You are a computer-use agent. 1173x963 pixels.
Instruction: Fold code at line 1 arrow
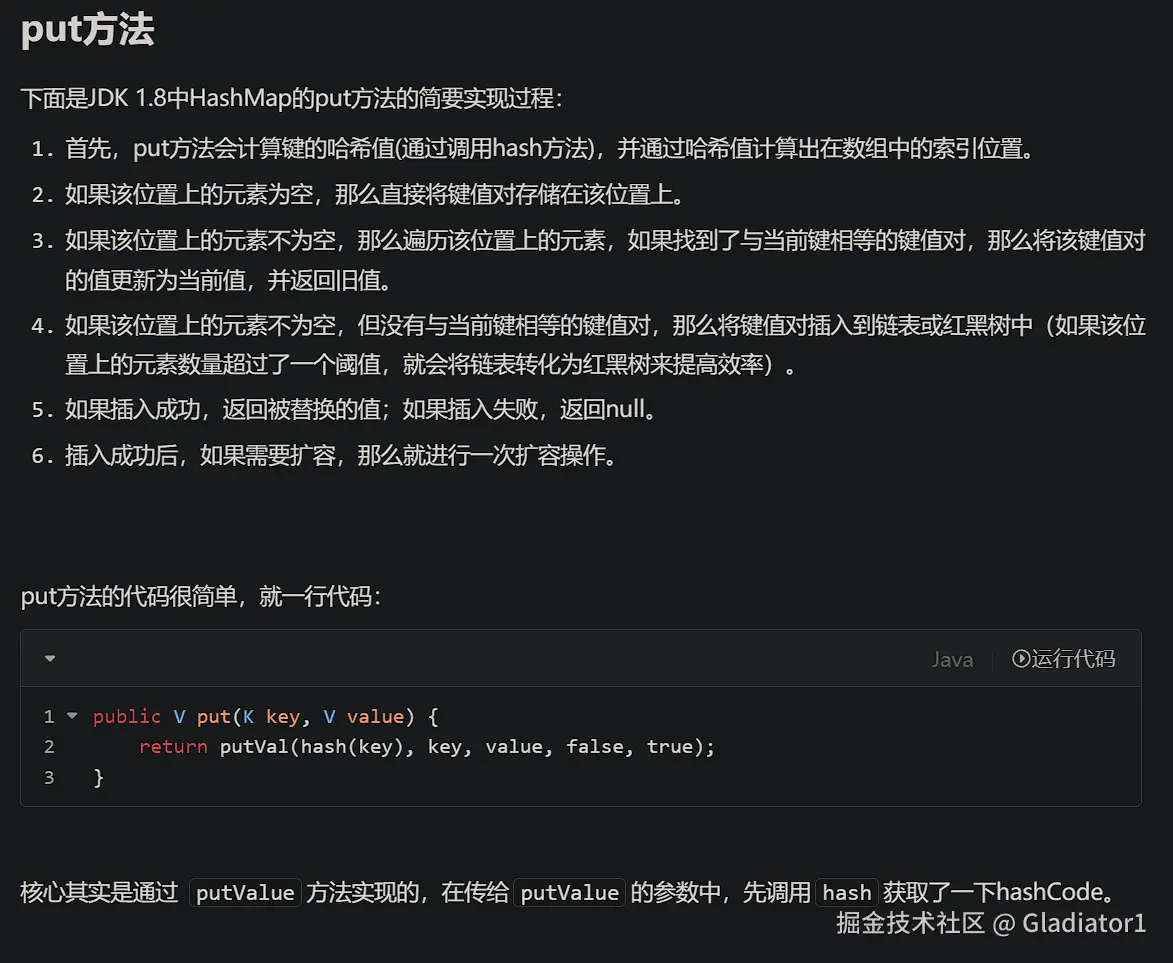[72, 716]
